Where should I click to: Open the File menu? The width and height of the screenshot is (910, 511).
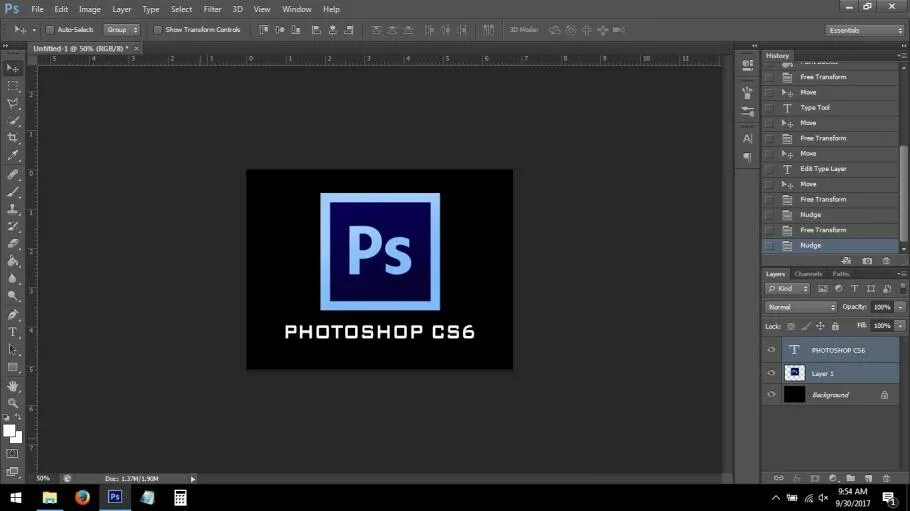point(37,9)
